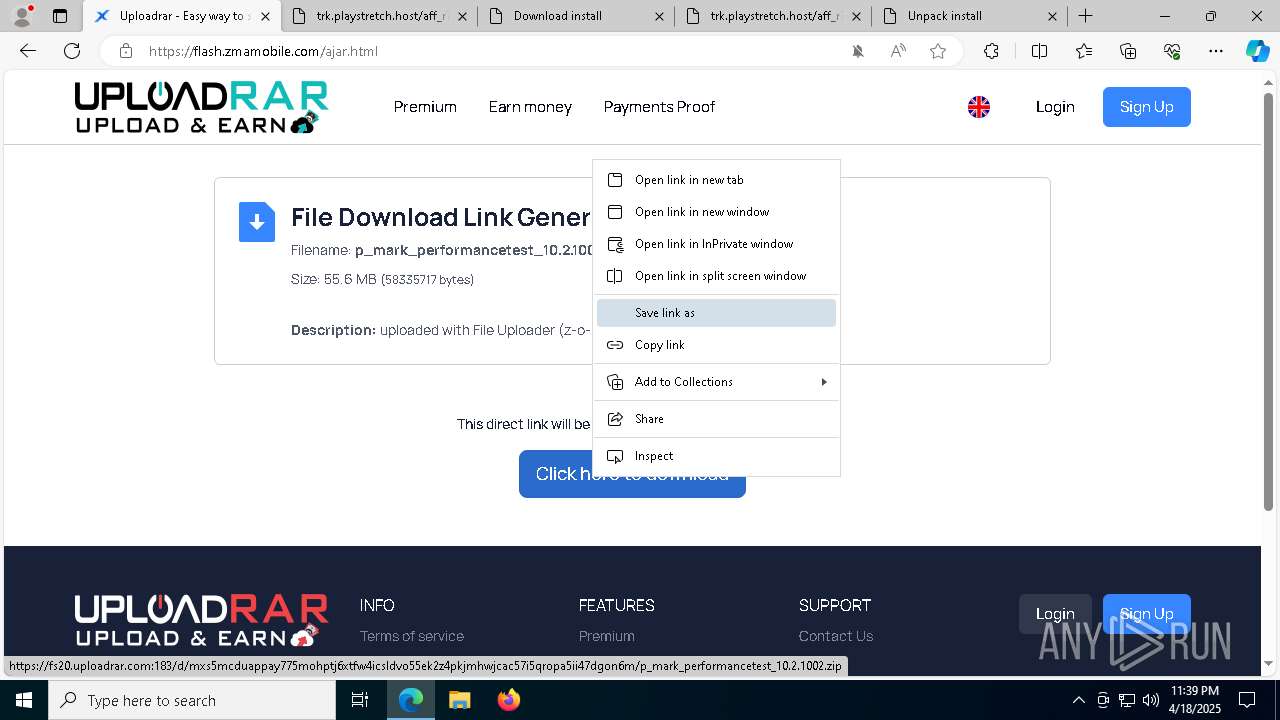Viewport: 1280px width, 720px height.
Task: Add a new browser tab
Action: [x=1086, y=16]
